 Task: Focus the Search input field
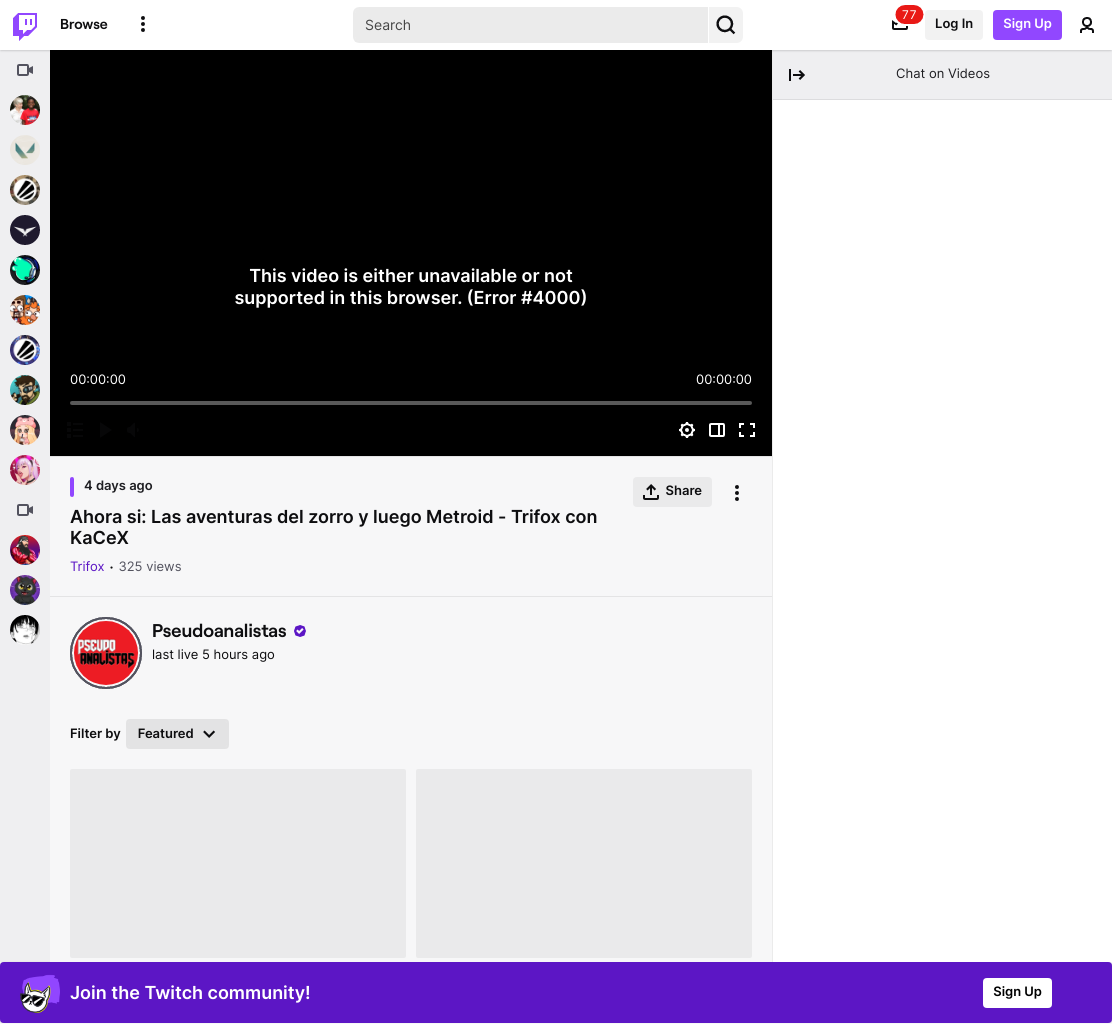[x=530, y=25]
